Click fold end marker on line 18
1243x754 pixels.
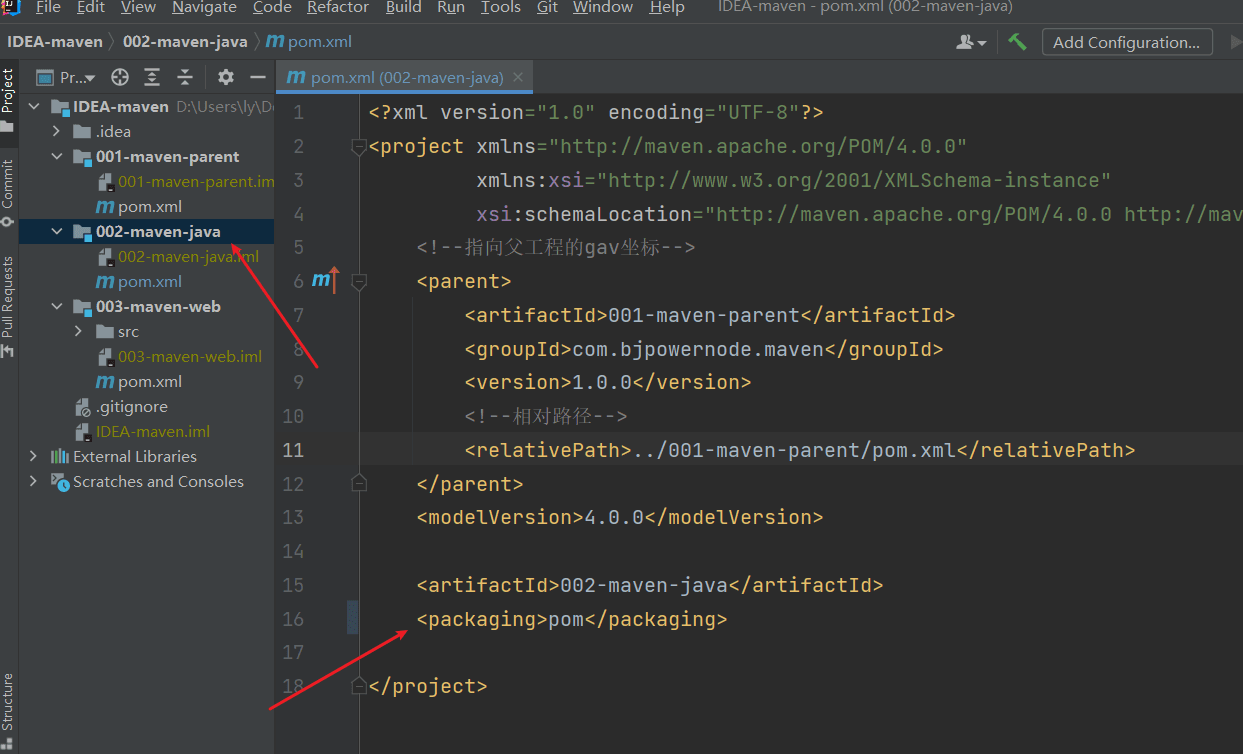[358, 685]
